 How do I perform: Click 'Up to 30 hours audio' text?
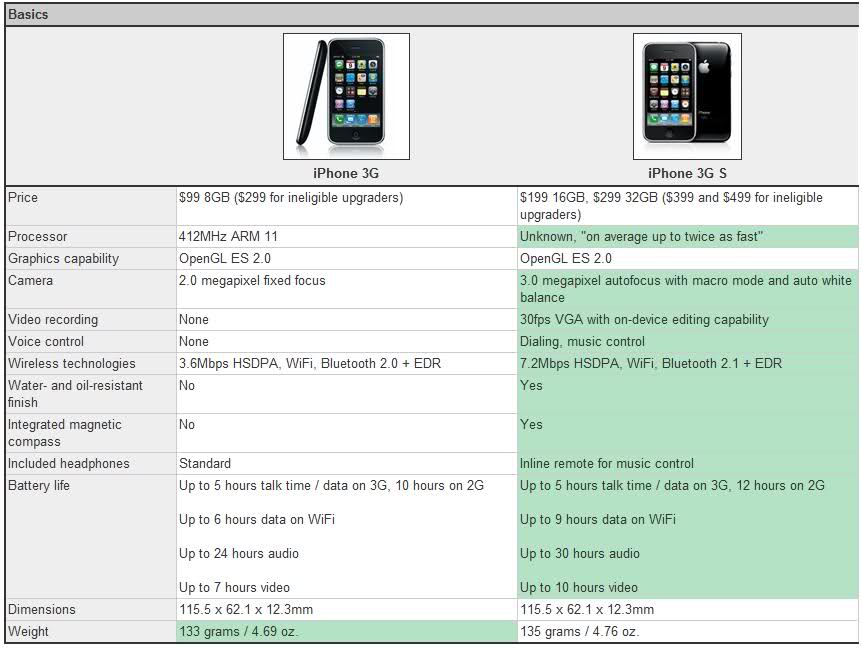coord(579,554)
